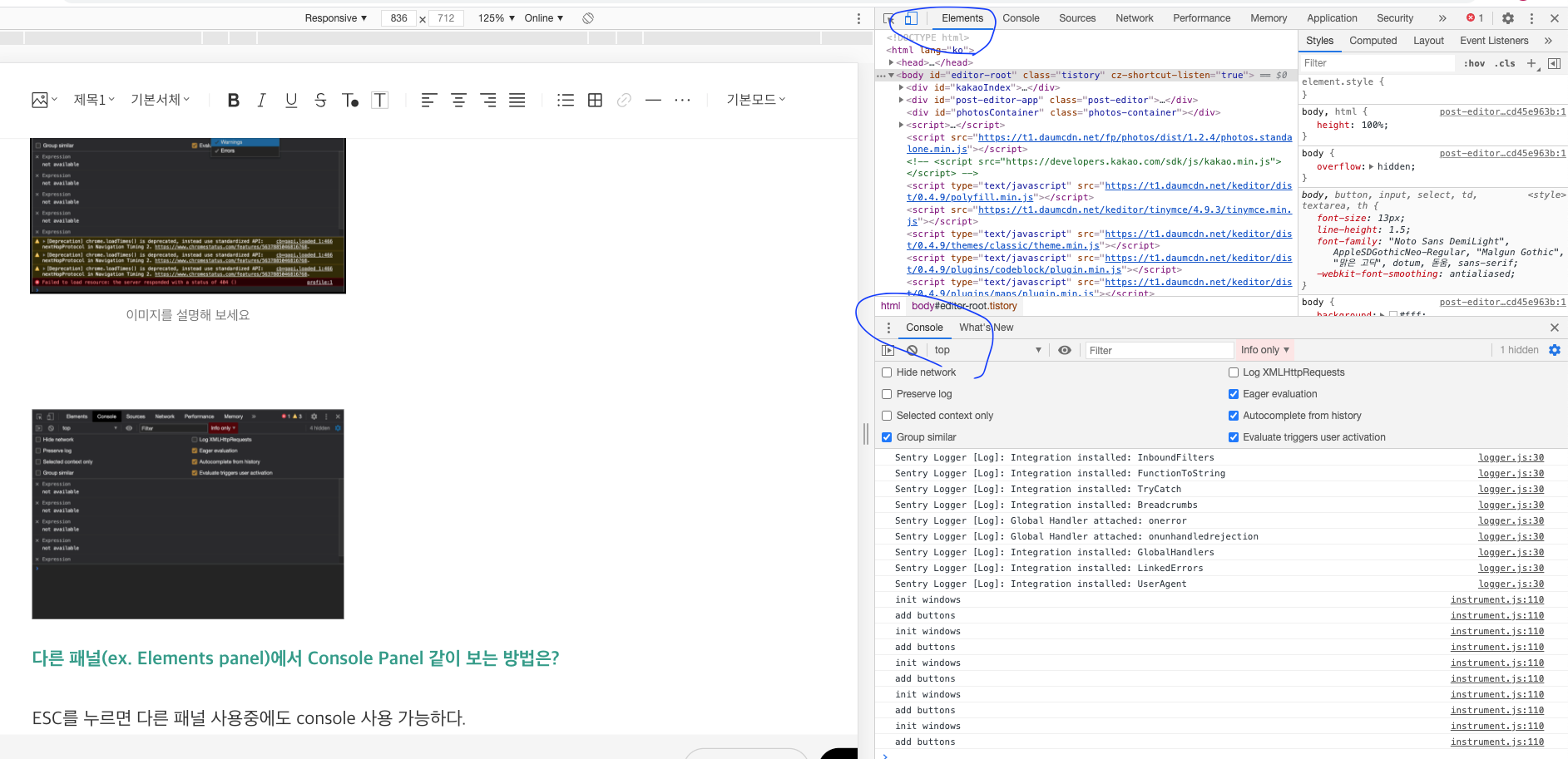Image resolution: width=1568 pixels, height=759 pixels.
Task: Open the text color tool
Action: [x=350, y=101]
